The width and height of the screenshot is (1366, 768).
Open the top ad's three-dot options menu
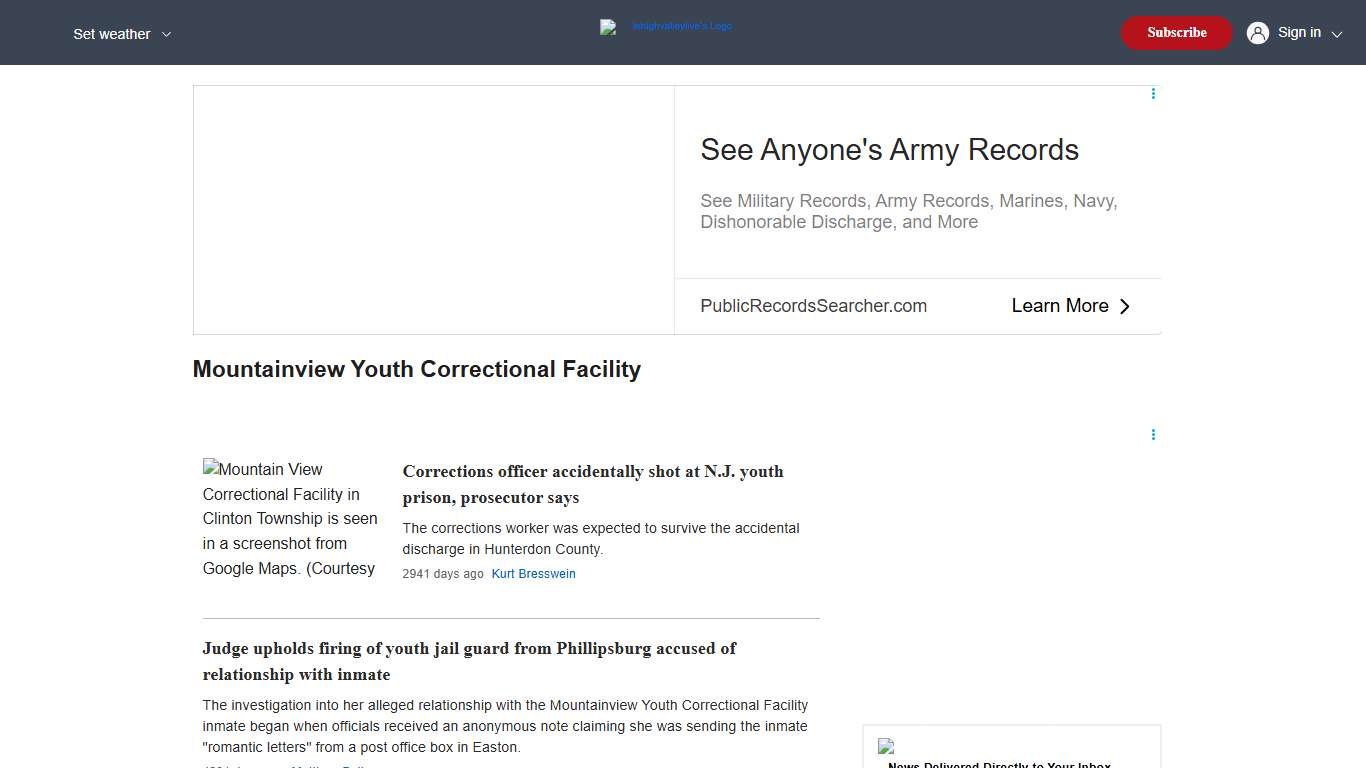click(1153, 93)
